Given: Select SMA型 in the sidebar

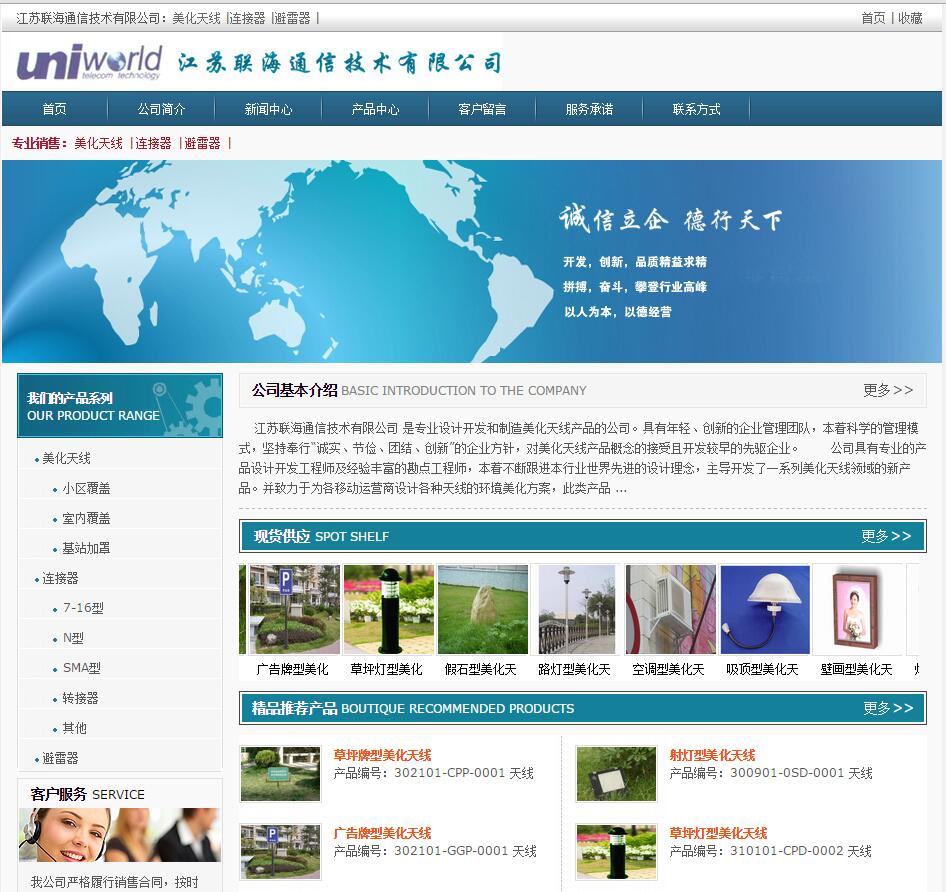Looking at the screenshot, I should coord(82,668).
